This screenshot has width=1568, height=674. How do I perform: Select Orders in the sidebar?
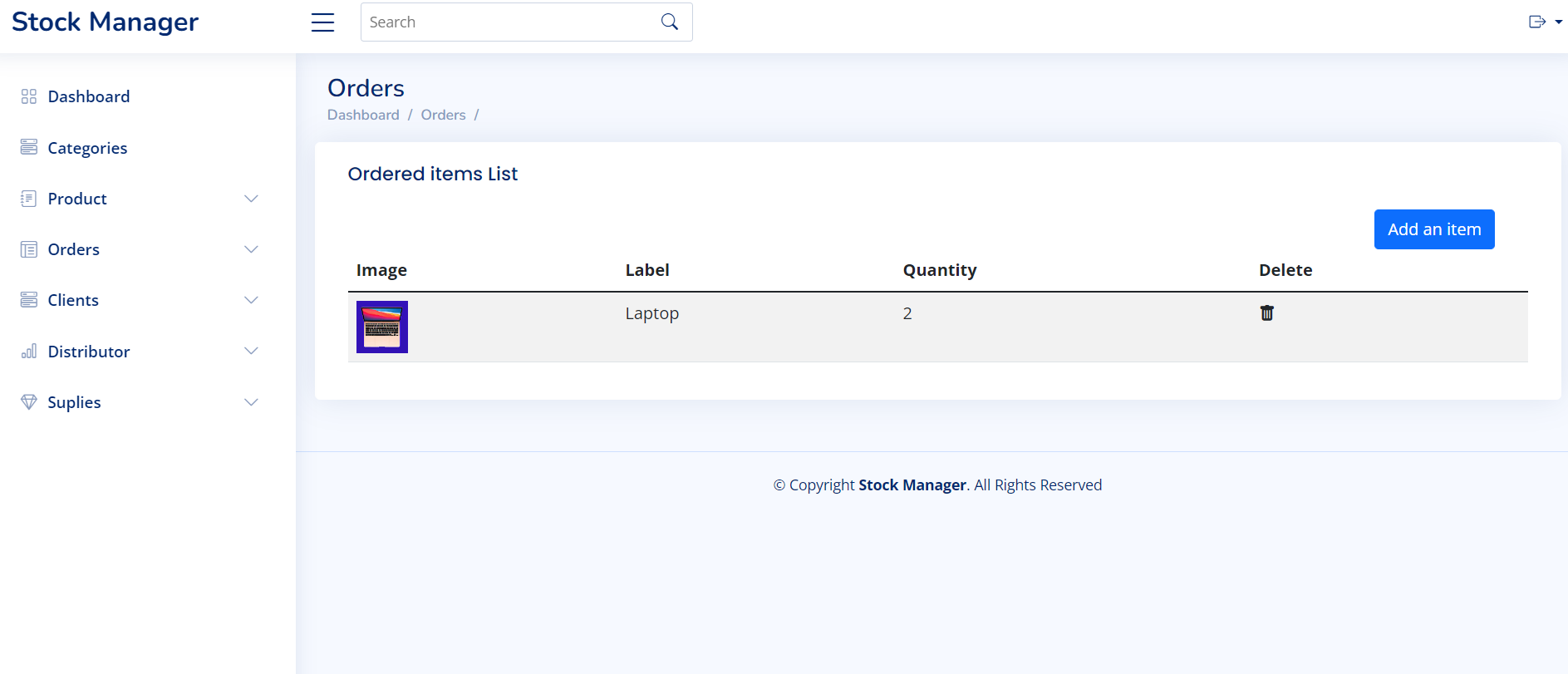pyautogui.click(x=74, y=249)
